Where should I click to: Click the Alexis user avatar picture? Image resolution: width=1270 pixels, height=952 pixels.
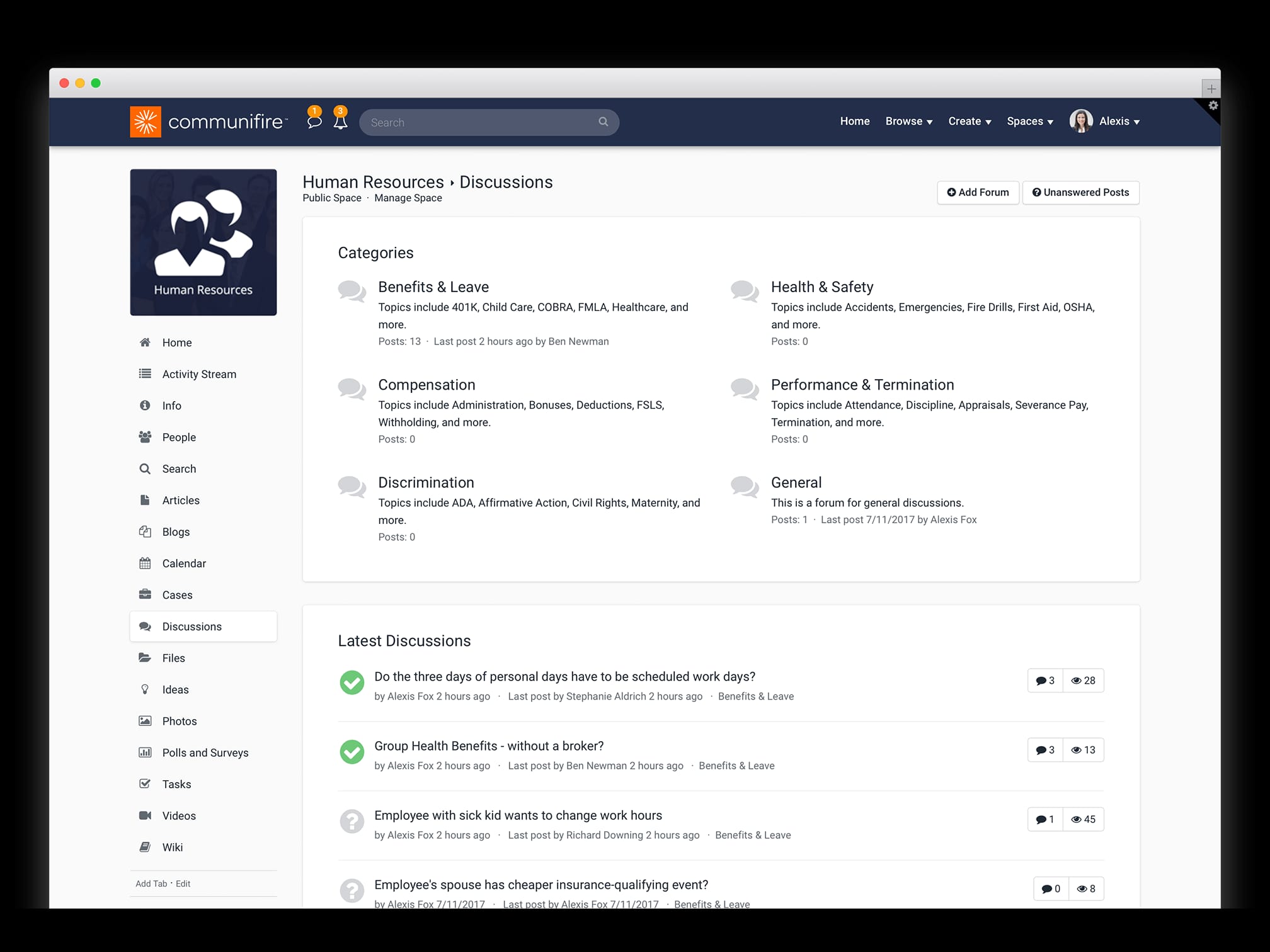[1081, 121]
